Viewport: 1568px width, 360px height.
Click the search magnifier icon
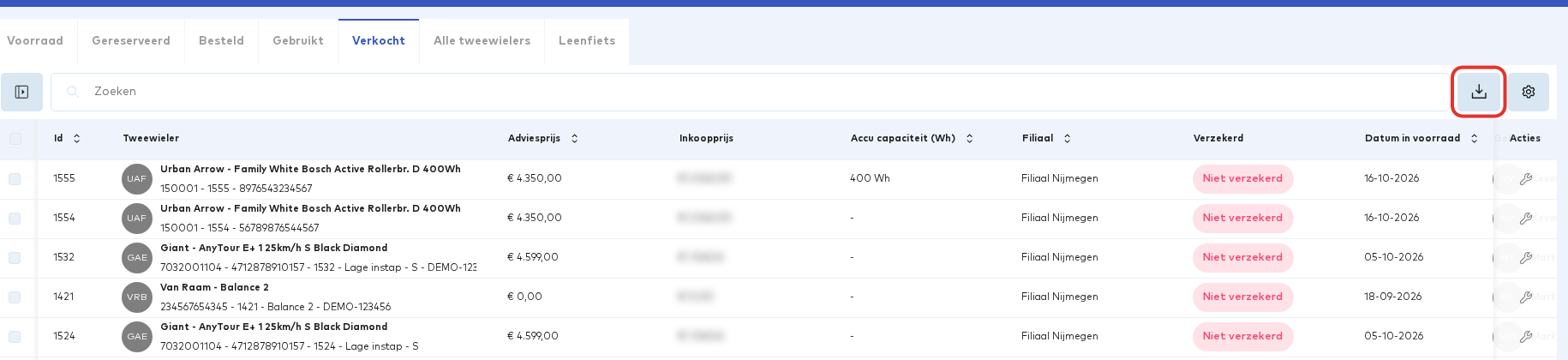click(x=73, y=92)
